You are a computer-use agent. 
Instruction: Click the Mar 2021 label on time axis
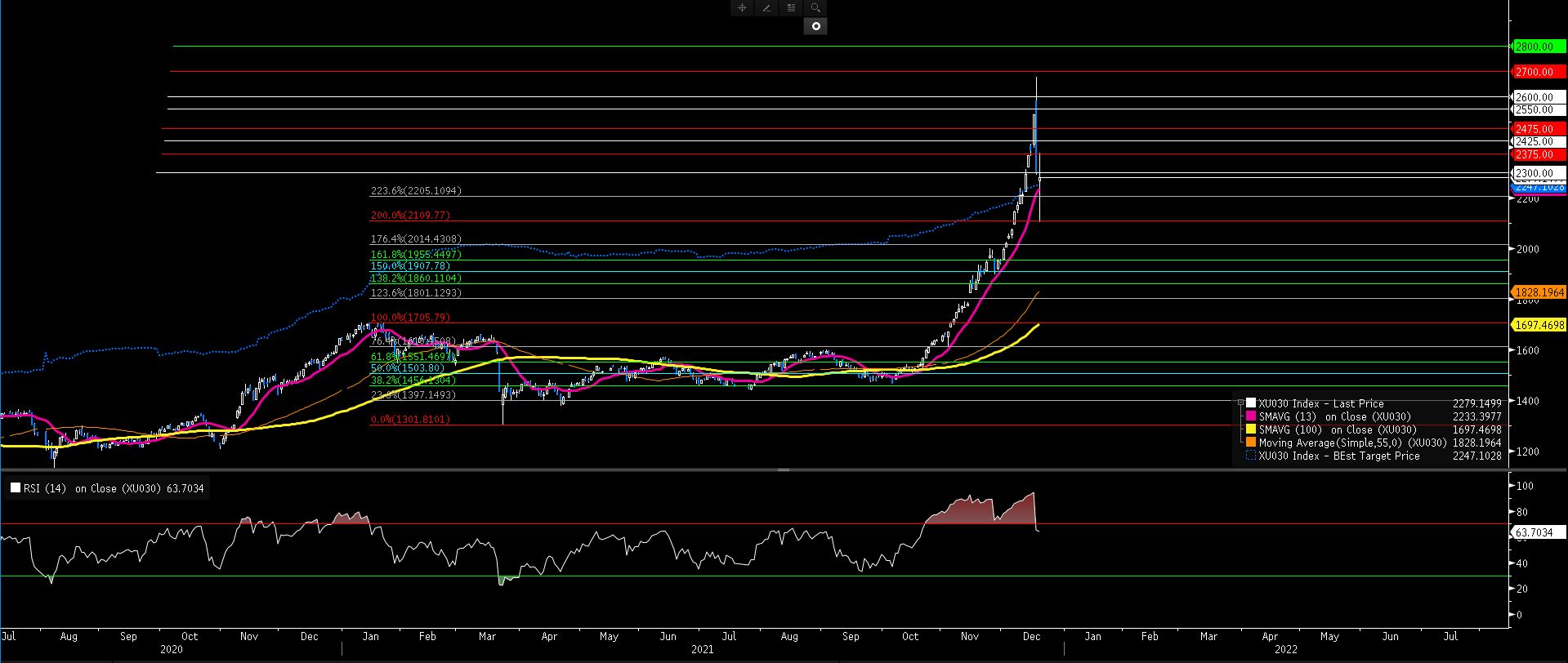(488, 636)
